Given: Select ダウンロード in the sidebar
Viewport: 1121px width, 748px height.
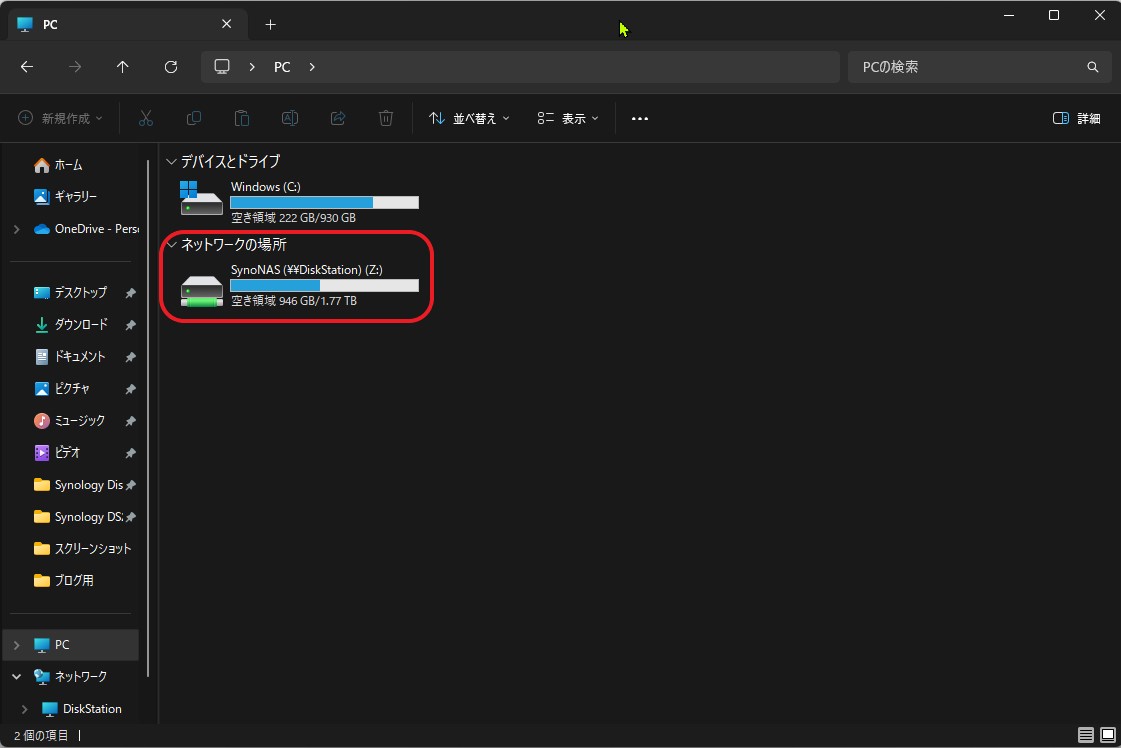Looking at the screenshot, I should [80, 325].
